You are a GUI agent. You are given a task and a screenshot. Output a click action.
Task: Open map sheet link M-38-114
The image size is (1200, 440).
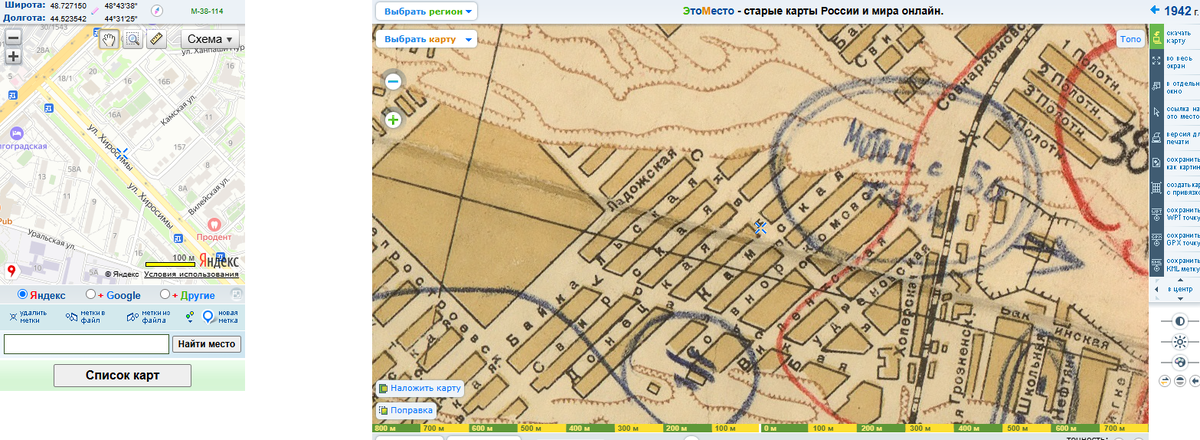207,11
